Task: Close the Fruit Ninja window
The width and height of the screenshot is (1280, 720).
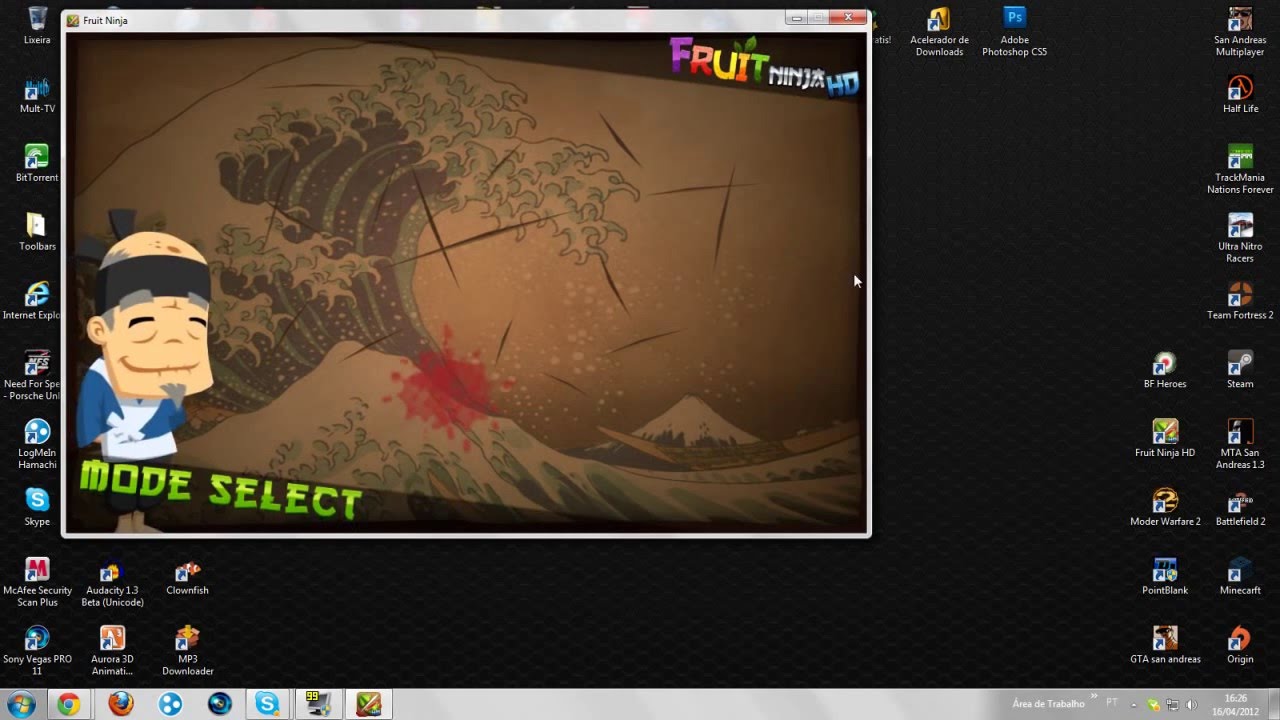Action: pos(848,17)
